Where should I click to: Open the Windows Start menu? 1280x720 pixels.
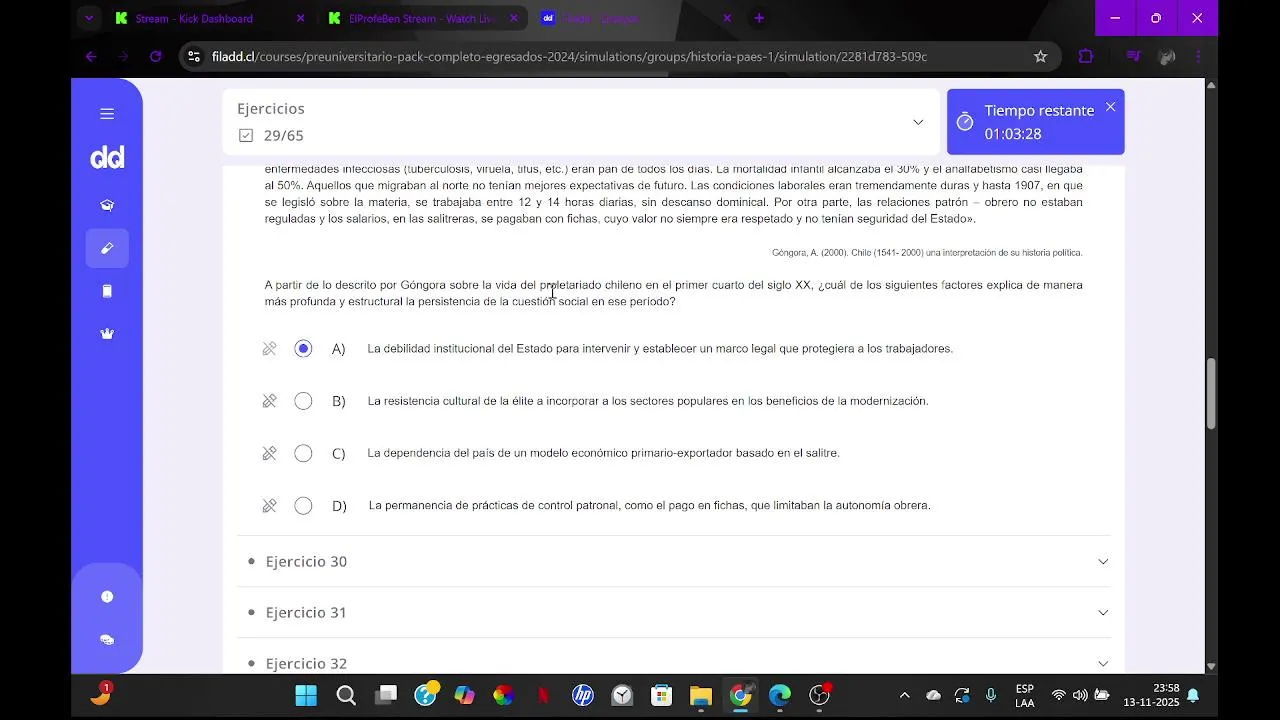click(306, 696)
